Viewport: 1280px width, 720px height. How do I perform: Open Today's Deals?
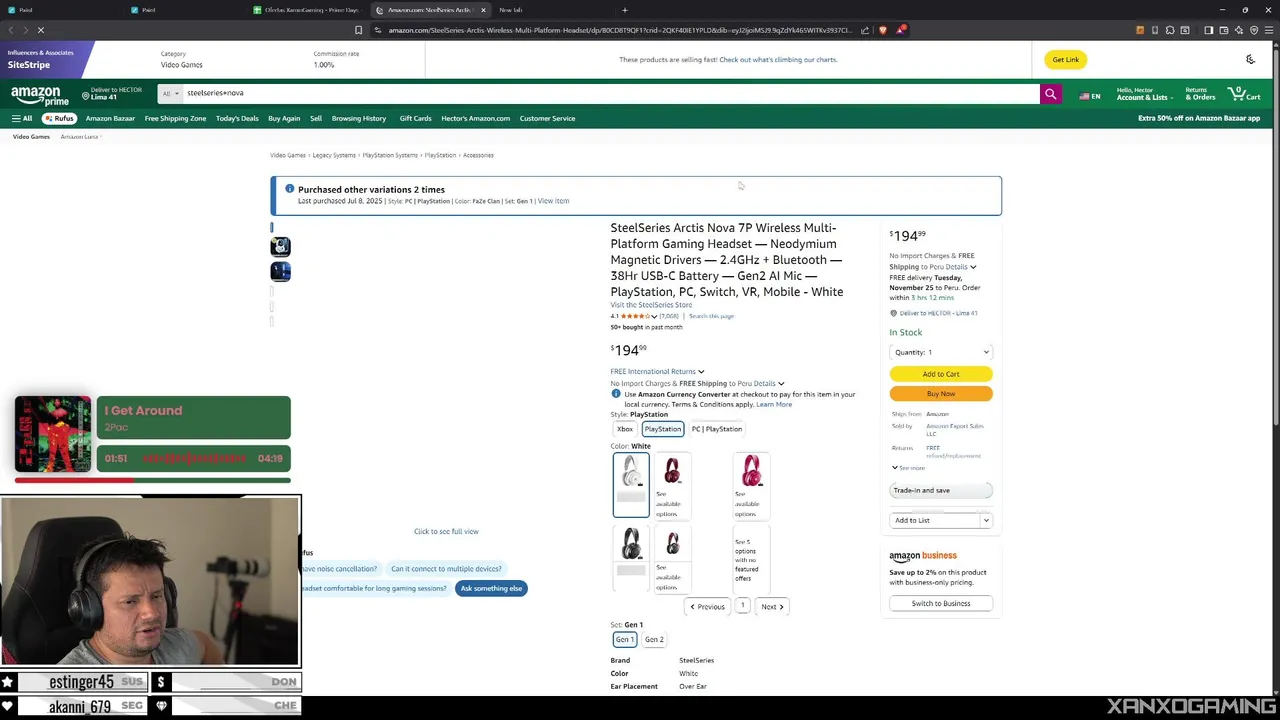(237, 118)
